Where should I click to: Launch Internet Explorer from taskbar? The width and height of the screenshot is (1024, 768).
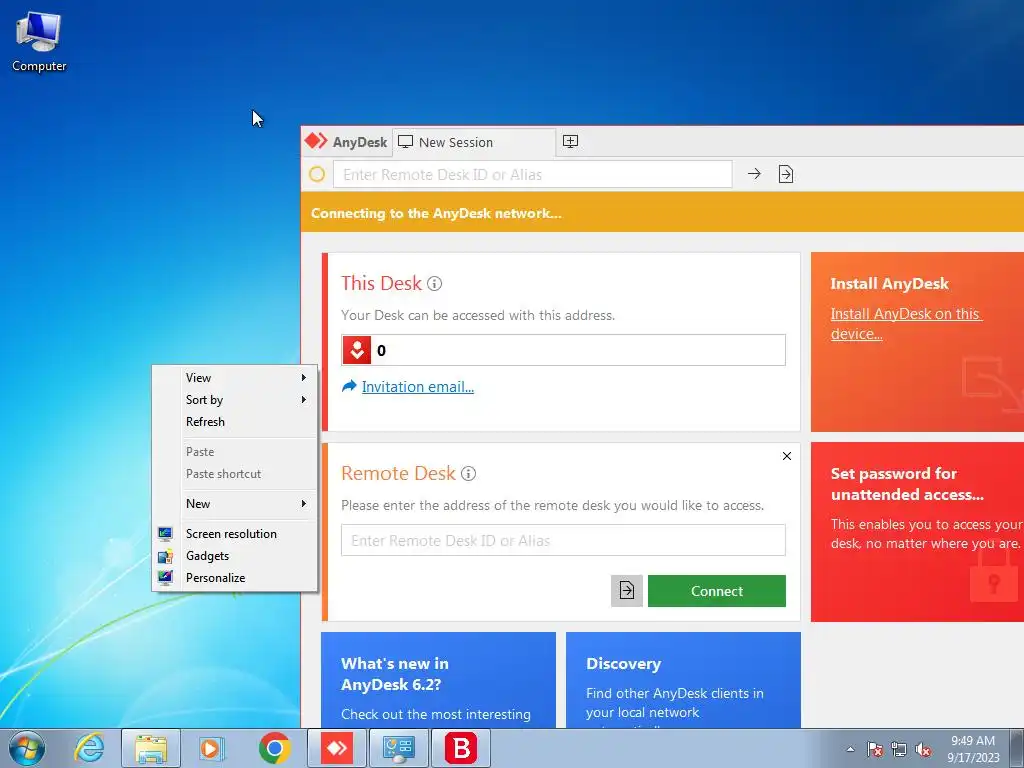point(89,748)
